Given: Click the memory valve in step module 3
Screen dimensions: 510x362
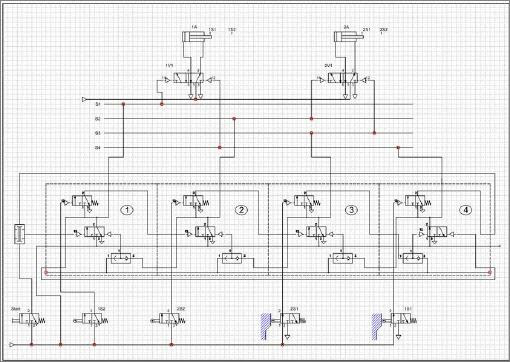Looking at the screenshot, I should pyautogui.click(x=316, y=232).
